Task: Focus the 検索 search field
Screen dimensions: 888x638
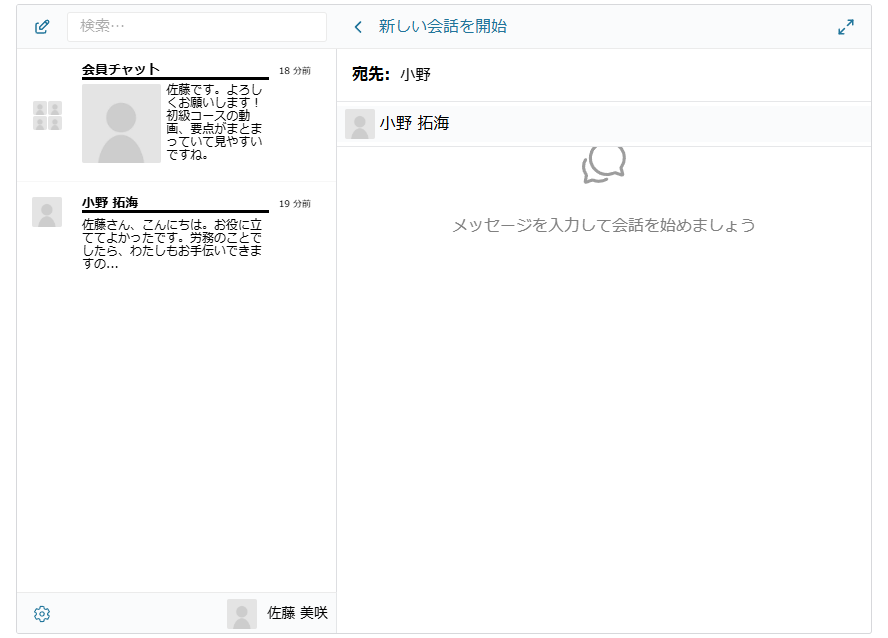Action: tap(197, 27)
